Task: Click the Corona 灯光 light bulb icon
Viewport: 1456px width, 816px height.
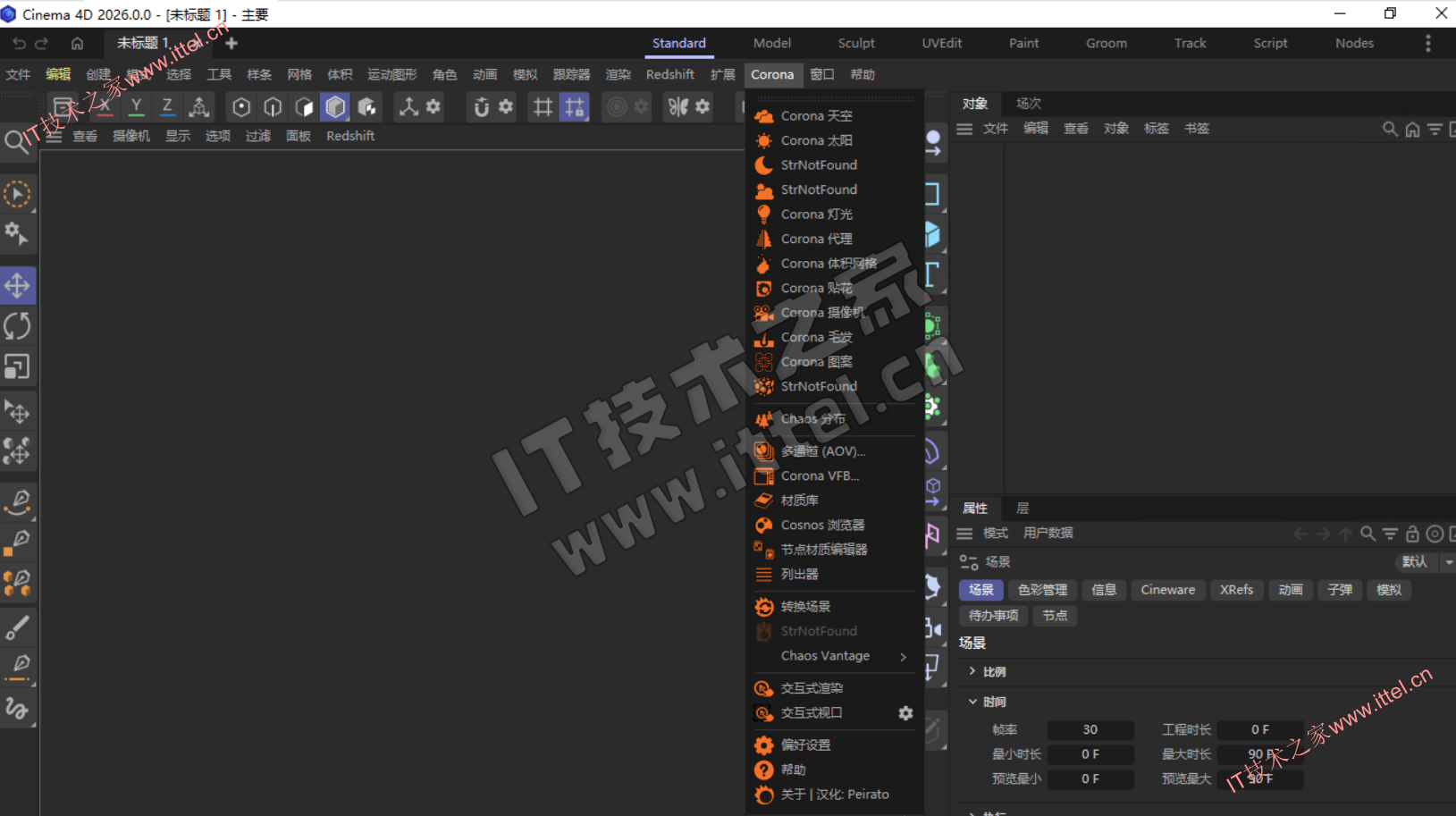Action: [763, 215]
